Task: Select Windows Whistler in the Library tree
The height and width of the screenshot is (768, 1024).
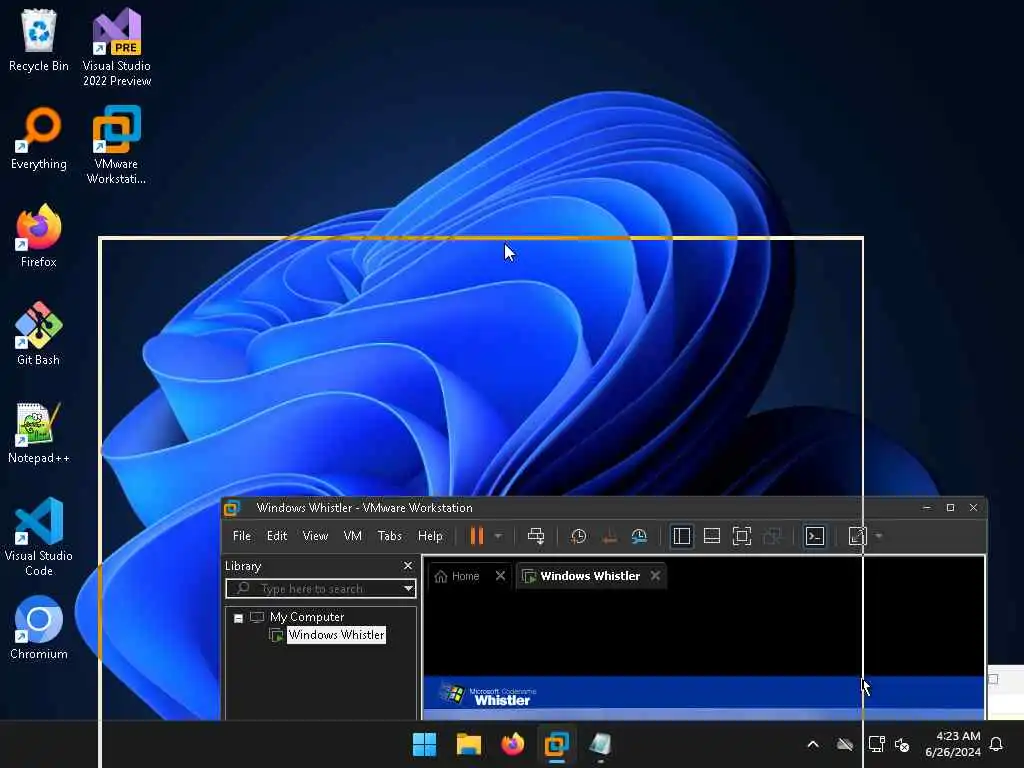Action: pyautogui.click(x=336, y=635)
